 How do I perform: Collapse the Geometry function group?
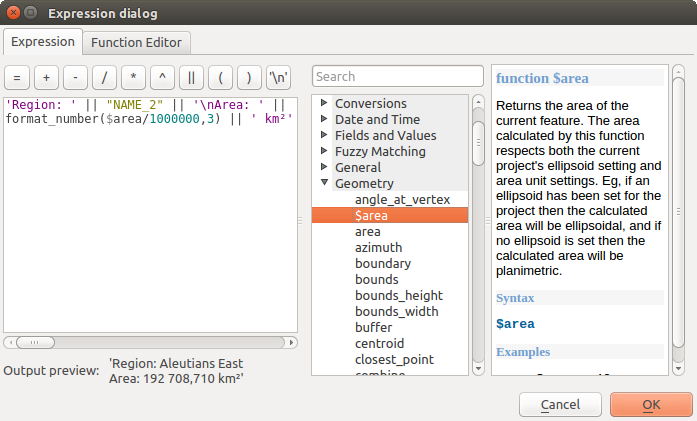323,184
